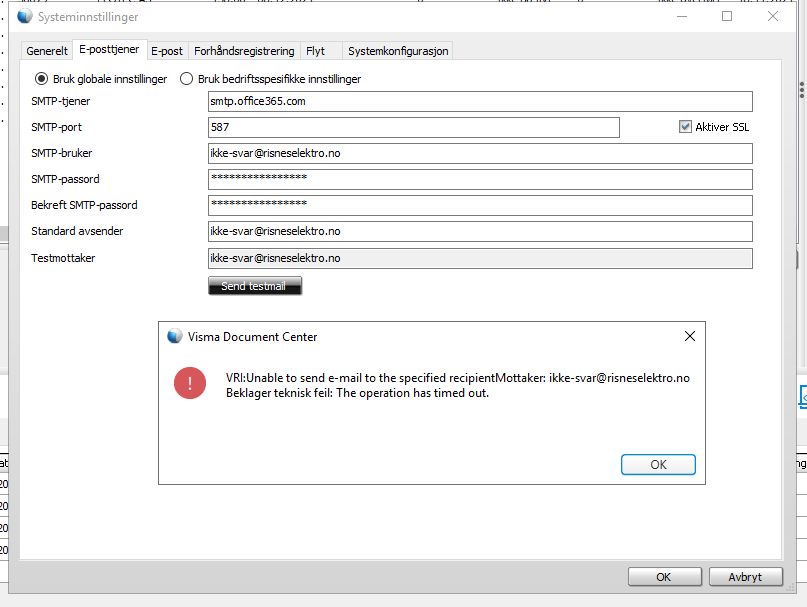Select Bruk bedriftsspesifikke innstillinger radio button
This screenshot has height=607, width=807.
[186, 79]
